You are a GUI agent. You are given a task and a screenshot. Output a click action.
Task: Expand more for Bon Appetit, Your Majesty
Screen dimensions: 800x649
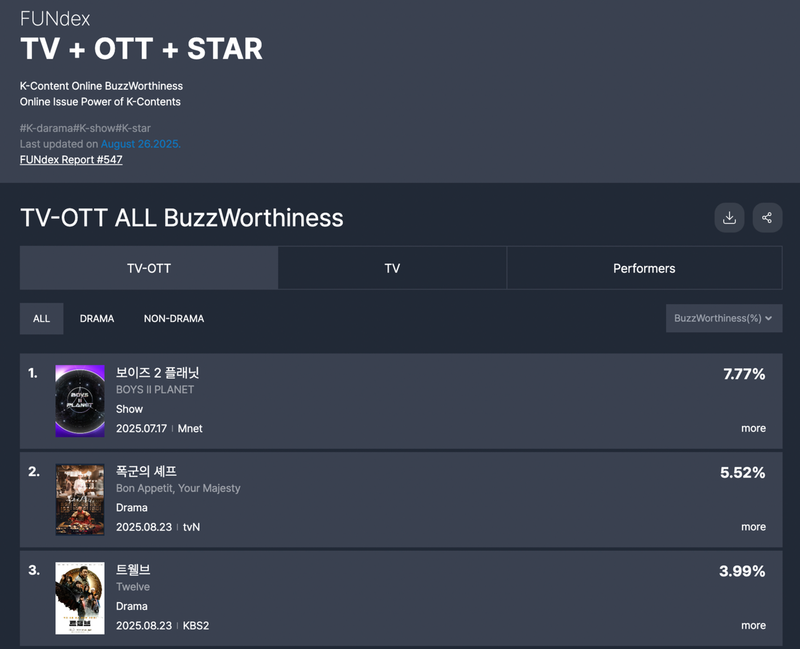click(x=753, y=527)
